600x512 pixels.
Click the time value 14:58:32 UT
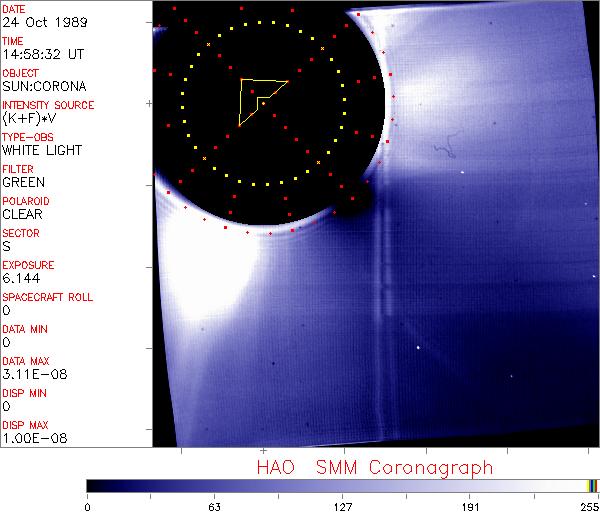41,55
